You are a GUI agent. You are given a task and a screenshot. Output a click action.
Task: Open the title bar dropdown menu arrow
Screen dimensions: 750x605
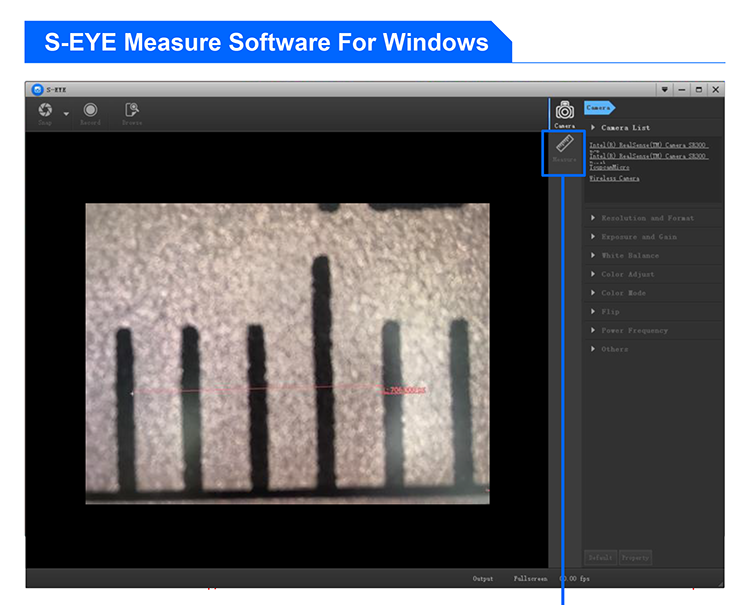tap(665, 89)
